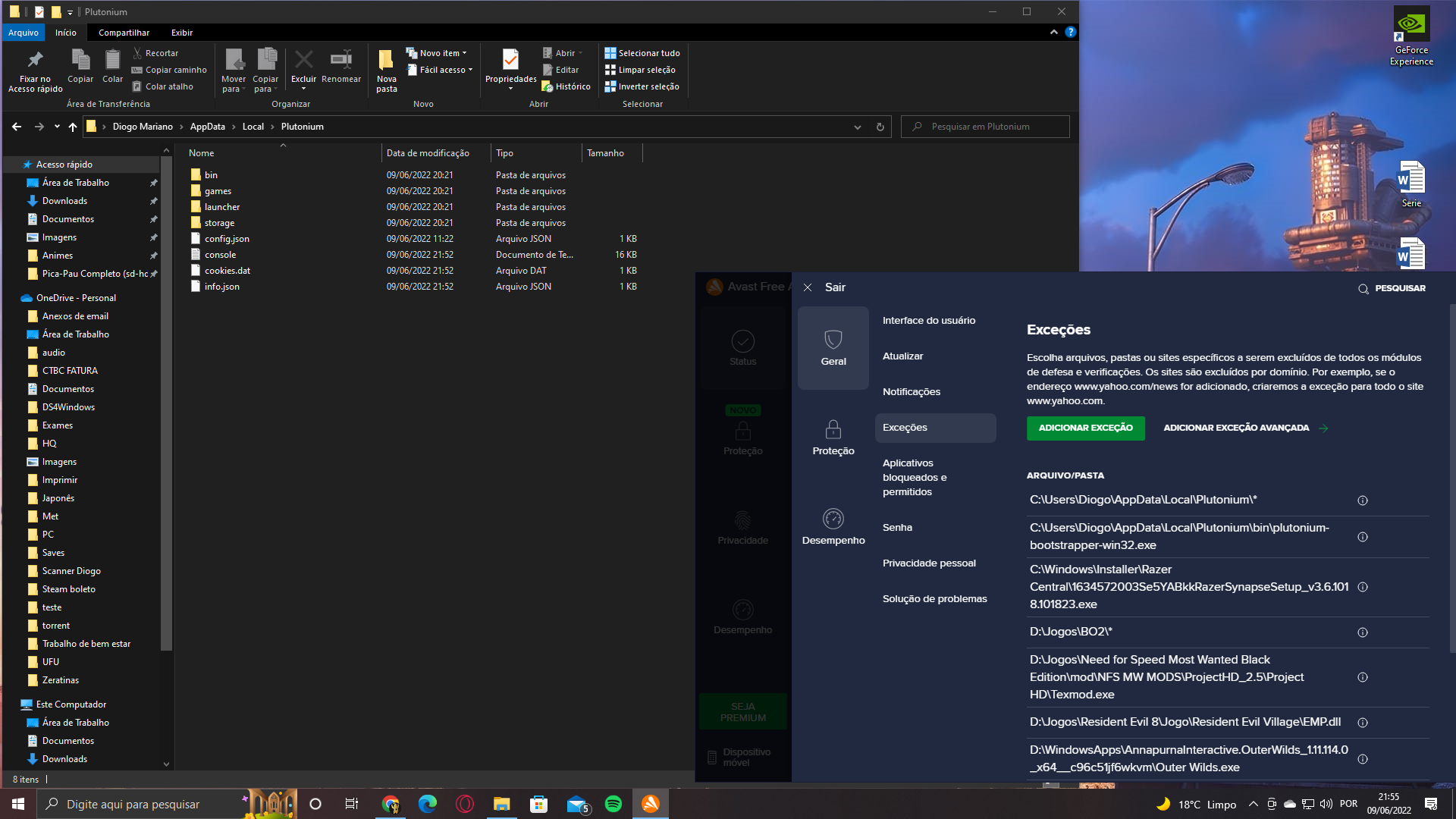Click Copiar caminho in ribbon
The image size is (1456, 819).
click(169, 70)
